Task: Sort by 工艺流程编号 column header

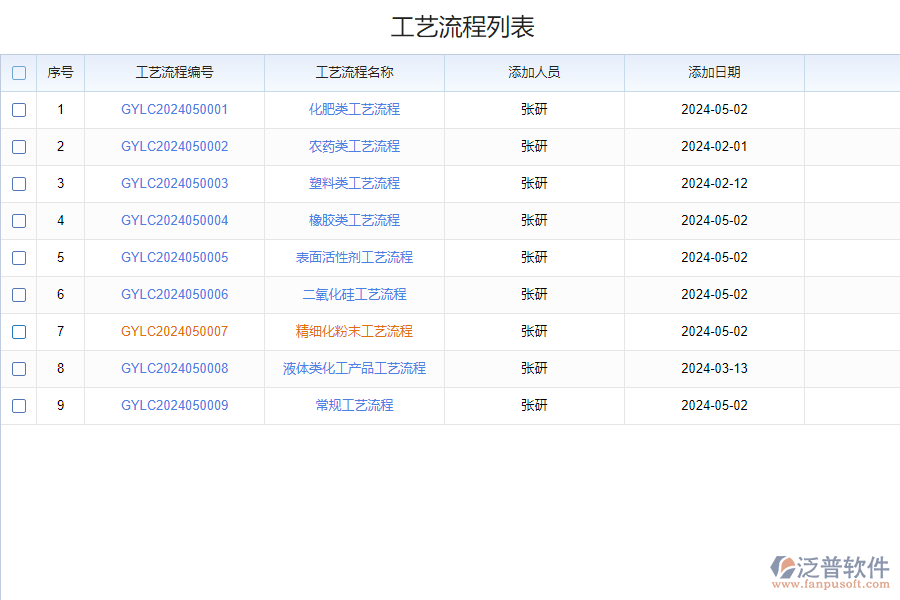Action: [x=174, y=73]
